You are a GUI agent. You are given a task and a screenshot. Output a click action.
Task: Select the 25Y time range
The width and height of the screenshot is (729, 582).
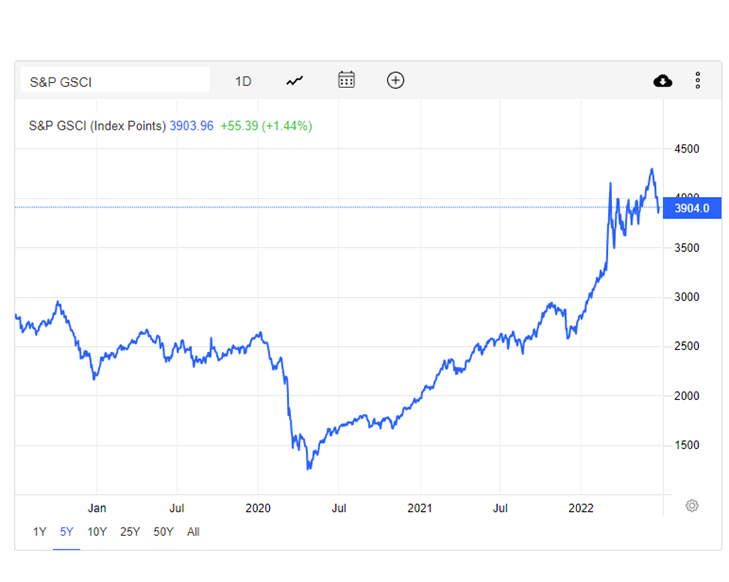coord(130,532)
